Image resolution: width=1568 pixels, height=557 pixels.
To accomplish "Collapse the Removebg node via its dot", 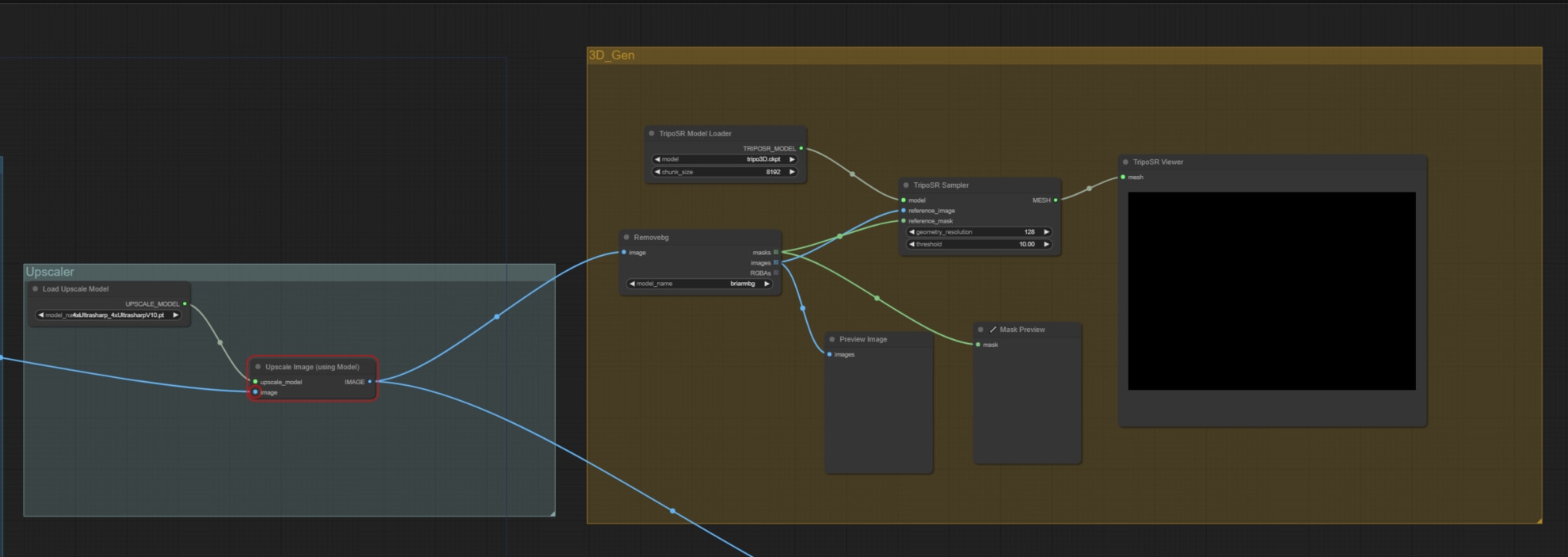I will point(626,238).
